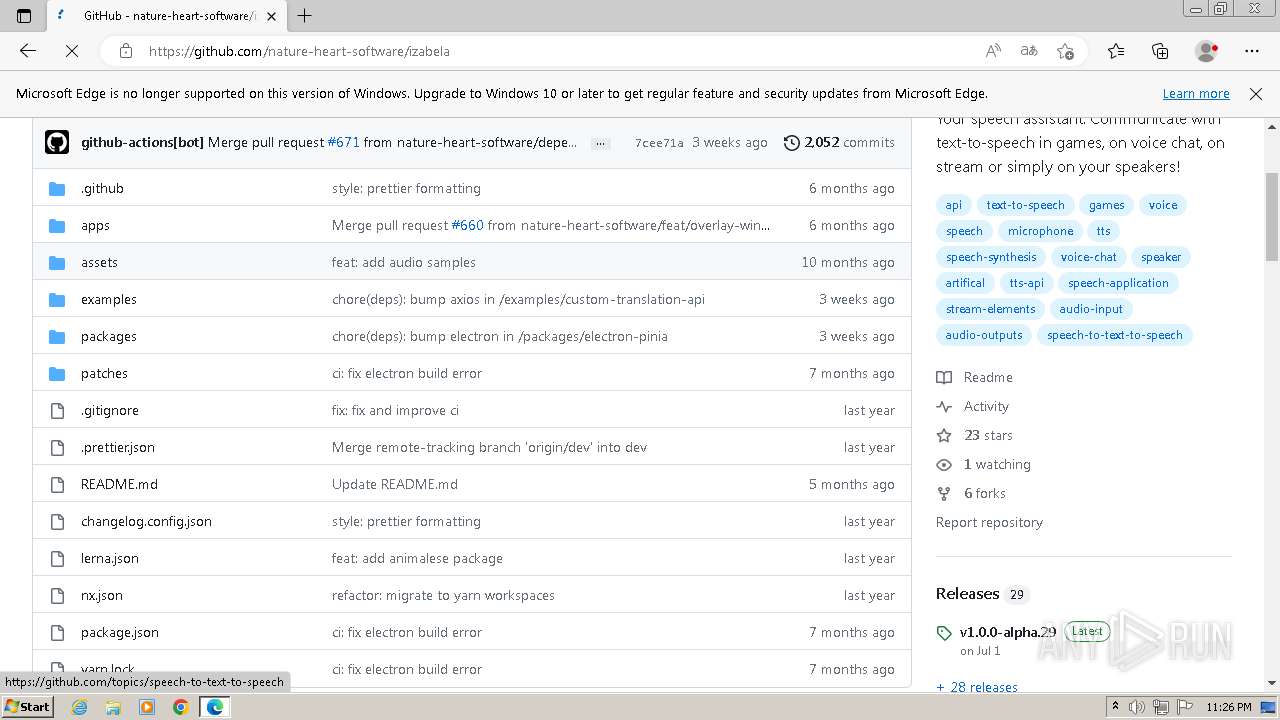Image resolution: width=1280 pixels, height=720 pixels.
Task: Open pull request #660 link
Action: click(467, 225)
